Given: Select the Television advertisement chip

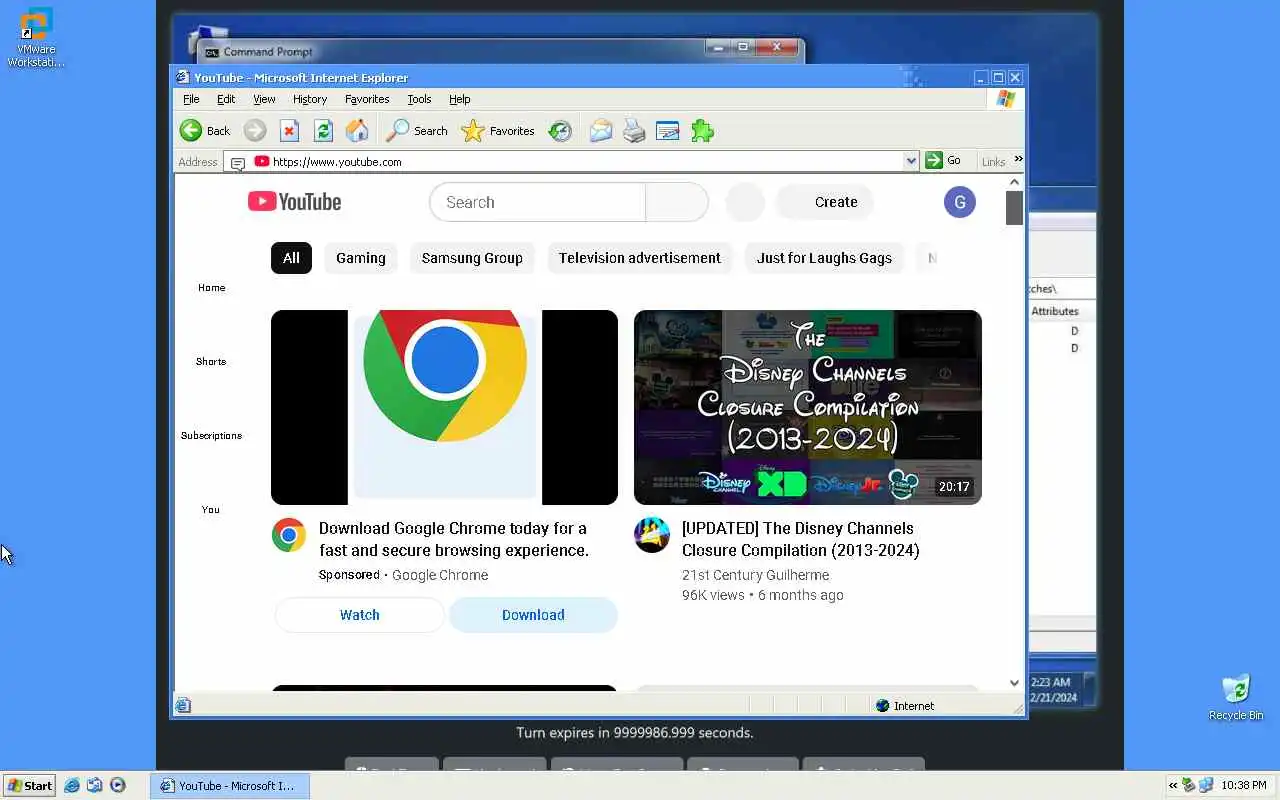Looking at the screenshot, I should [x=639, y=258].
